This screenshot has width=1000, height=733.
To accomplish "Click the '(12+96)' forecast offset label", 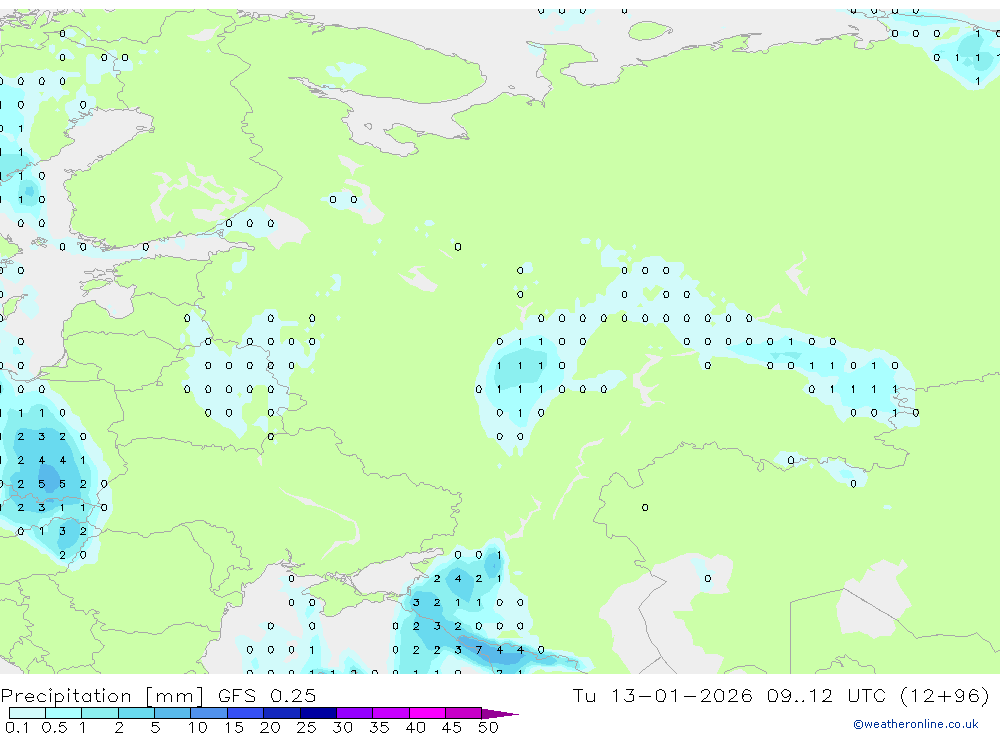I will click(x=945, y=695).
